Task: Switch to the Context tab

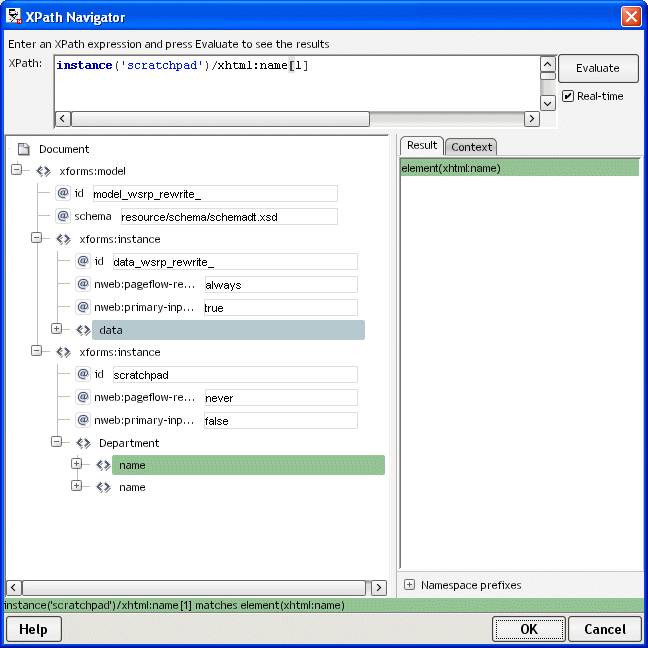Action: click(x=471, y=147)
